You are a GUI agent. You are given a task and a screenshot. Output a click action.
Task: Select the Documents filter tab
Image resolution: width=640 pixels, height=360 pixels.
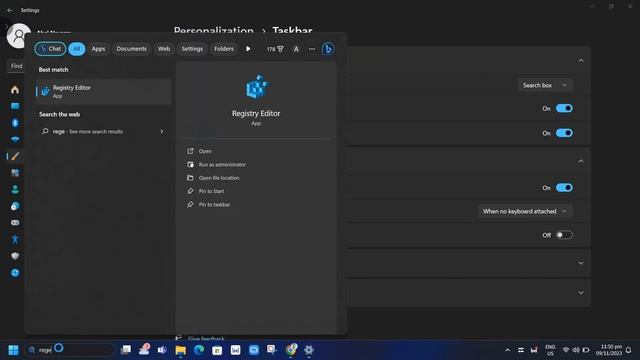tap(131, 49)
